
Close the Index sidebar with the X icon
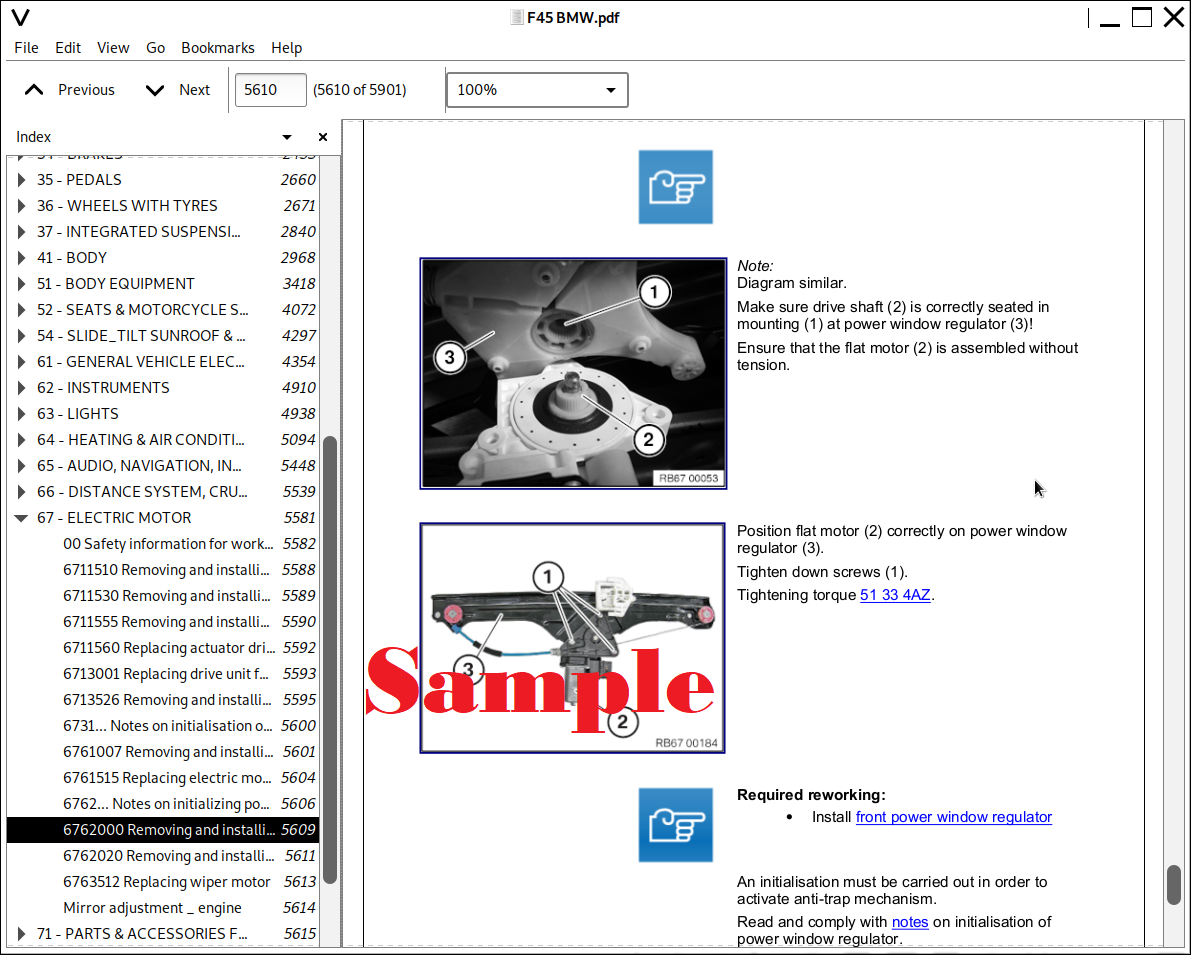[322, 137]
